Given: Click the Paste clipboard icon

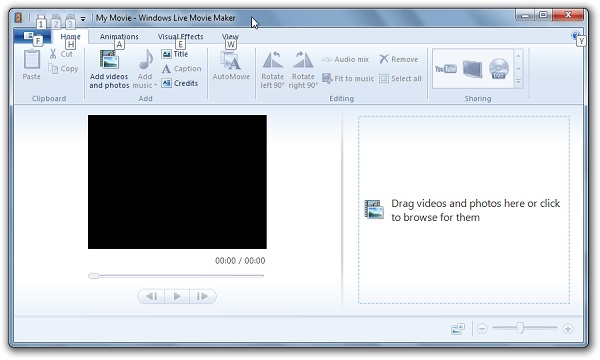Looking at the screenshot, I should (31, 60).
